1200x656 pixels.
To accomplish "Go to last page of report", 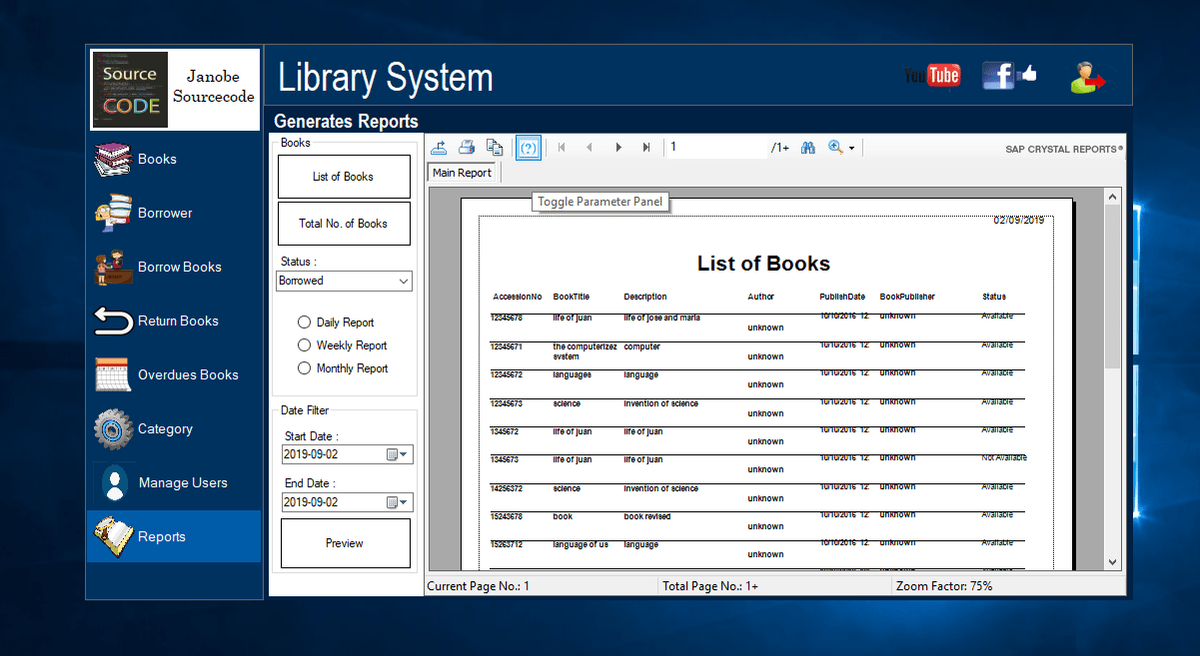I will click(646, 147).
